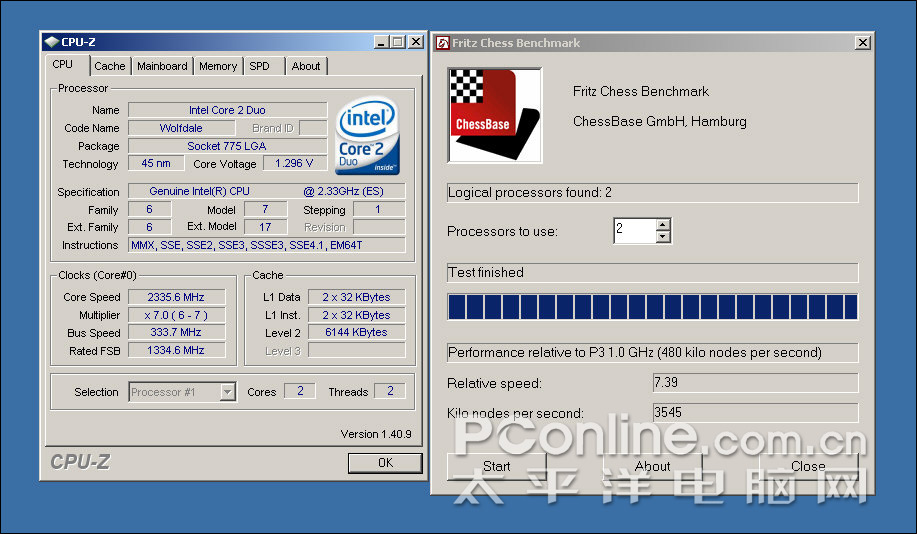917x534 pixels.
Task: Click the Cores count value
Action: [x=300, y=391]
